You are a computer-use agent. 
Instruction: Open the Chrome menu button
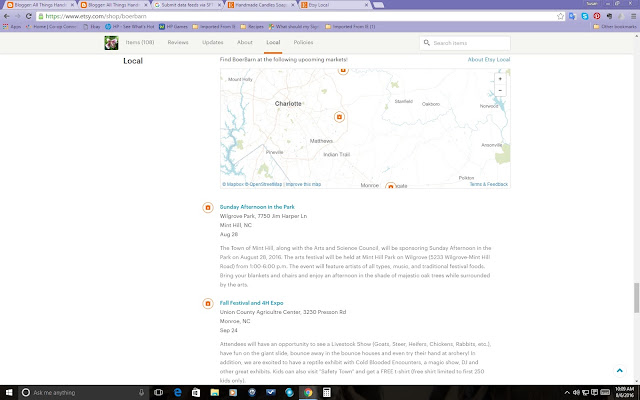633,16
